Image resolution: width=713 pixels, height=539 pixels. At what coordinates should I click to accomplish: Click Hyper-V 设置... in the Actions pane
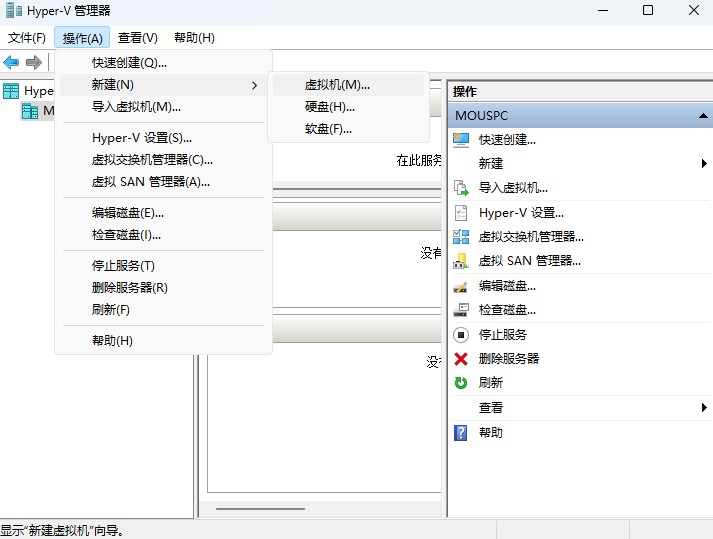pyautogui.click(x=521, y=212)
